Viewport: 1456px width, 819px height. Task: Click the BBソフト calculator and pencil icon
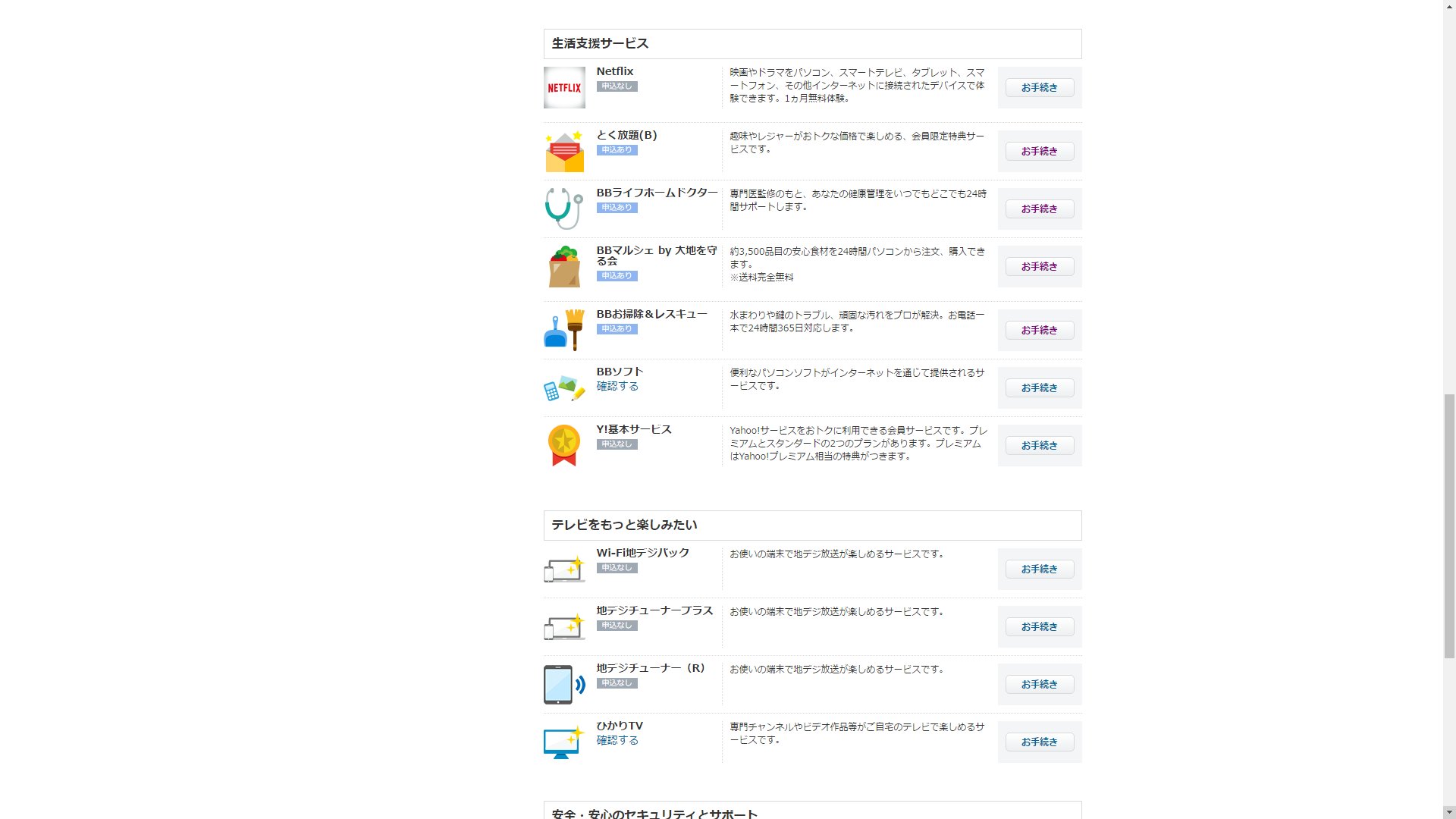(x=564, y=388)
